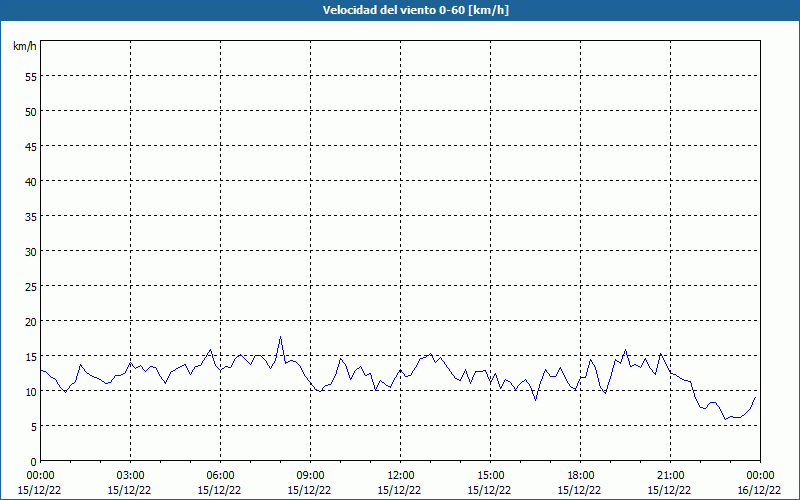Click the 35 y-axis value
This screenshot has height=500, width=800.
click(31, 216)
